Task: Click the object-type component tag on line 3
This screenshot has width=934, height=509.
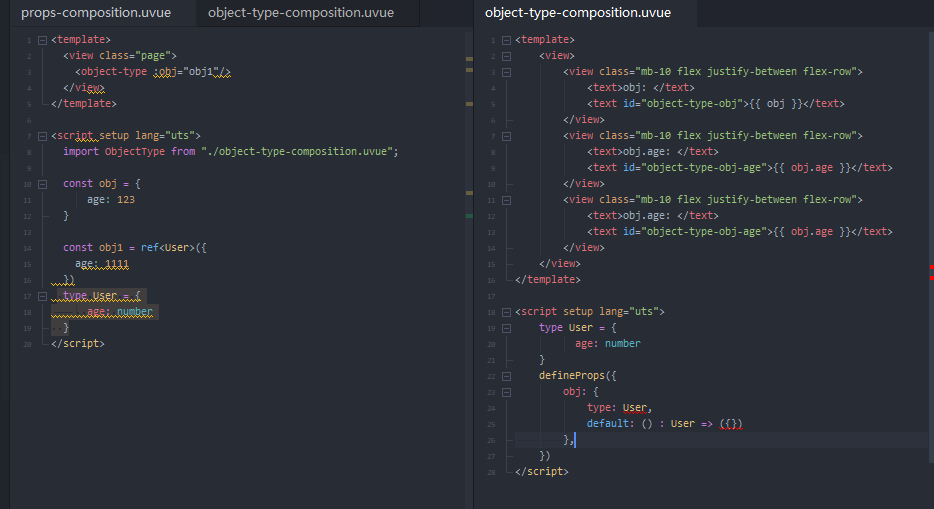Action: point(153,71)
